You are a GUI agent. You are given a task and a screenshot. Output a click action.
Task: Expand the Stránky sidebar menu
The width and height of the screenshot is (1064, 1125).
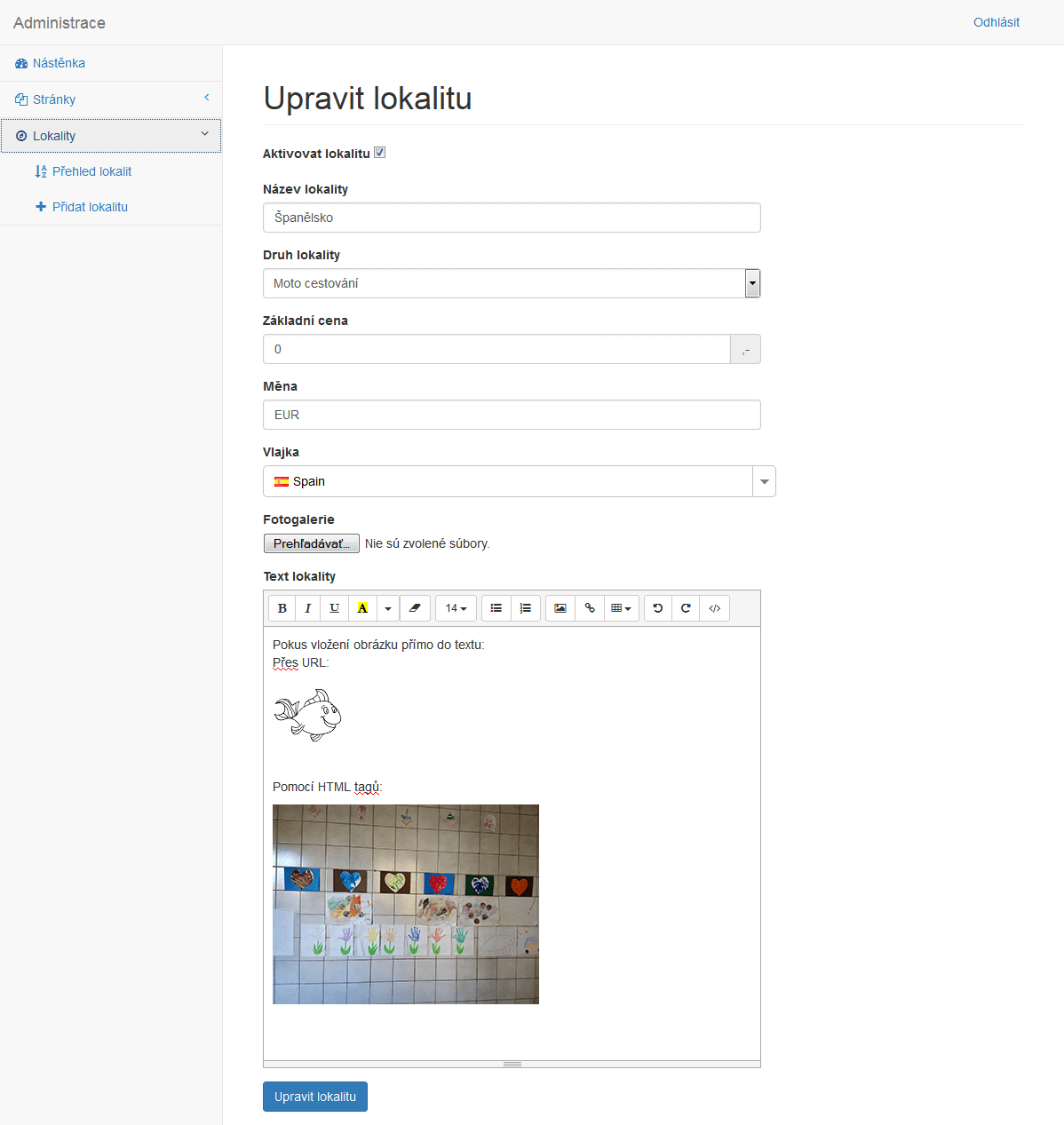(x=111, y=99)
